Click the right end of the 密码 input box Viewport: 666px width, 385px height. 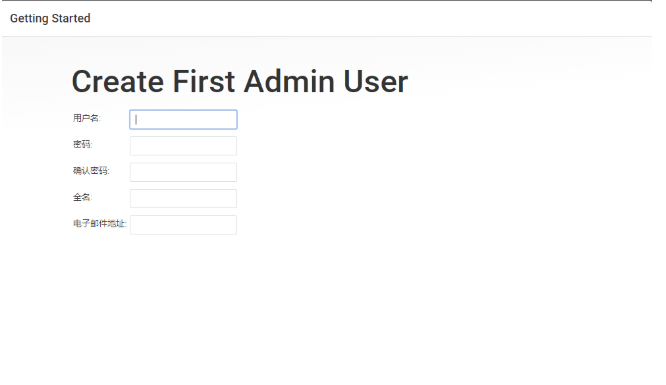pyautogui.click(x=231, y=146)
